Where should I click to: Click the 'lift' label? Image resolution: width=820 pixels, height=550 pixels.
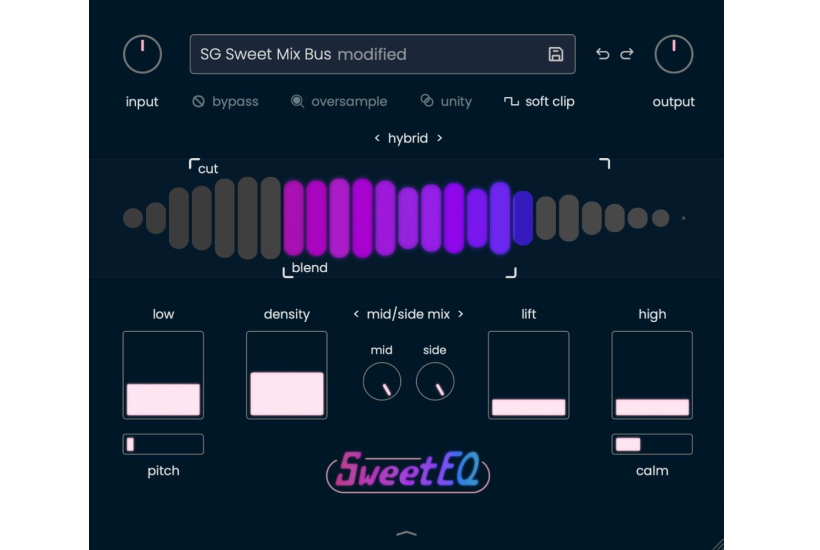(529, 314)
